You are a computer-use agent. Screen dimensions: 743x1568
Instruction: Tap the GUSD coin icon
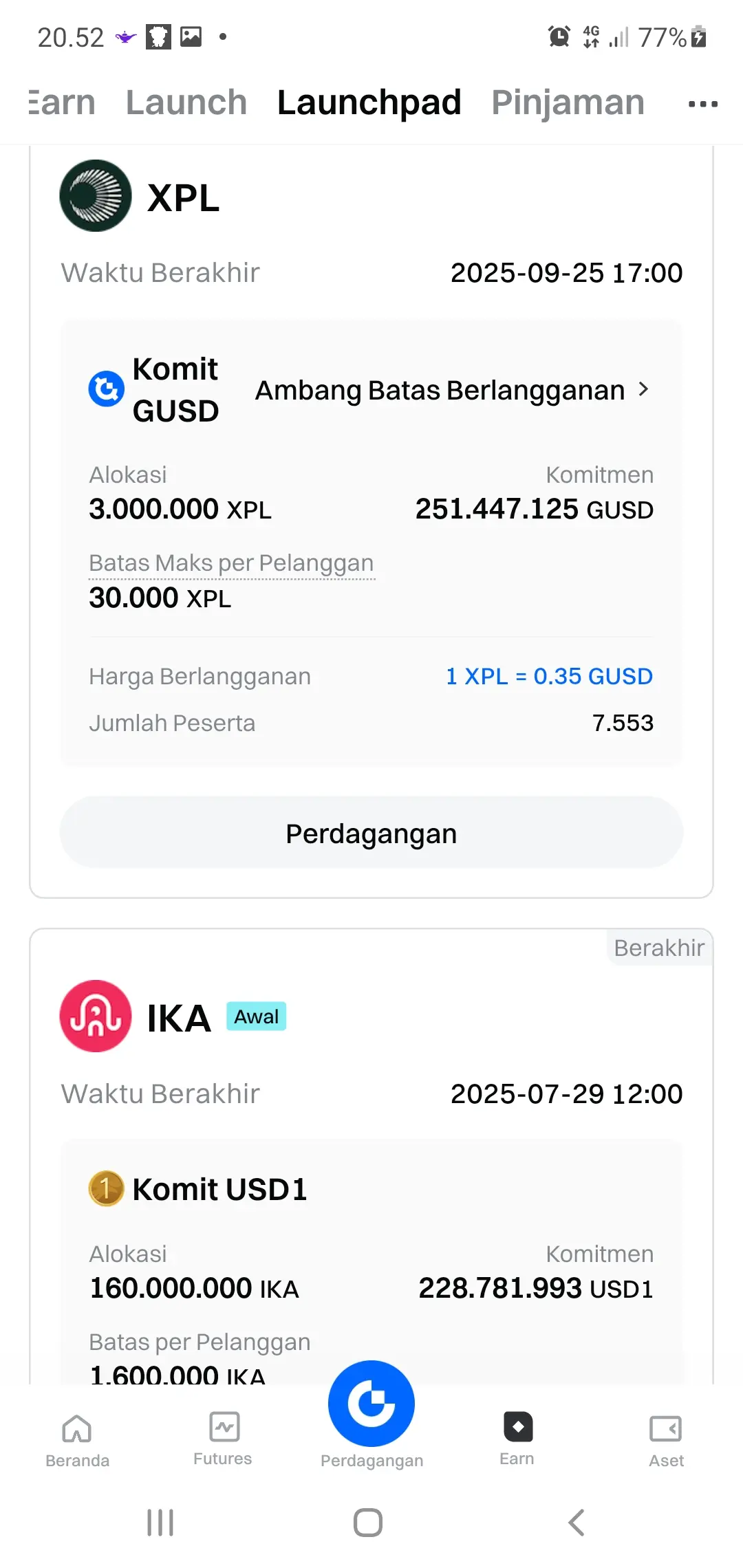click(107, 389)
